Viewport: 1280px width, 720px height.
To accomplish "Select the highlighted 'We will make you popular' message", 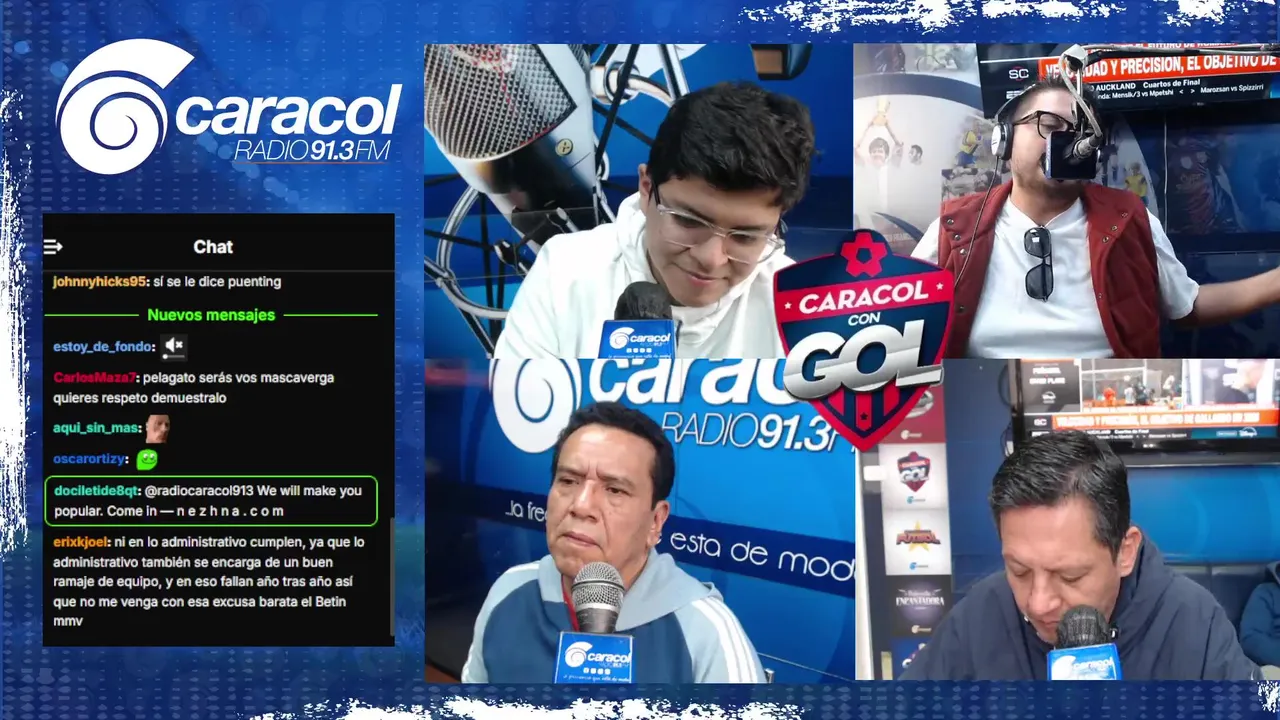I will coord(211,501).
